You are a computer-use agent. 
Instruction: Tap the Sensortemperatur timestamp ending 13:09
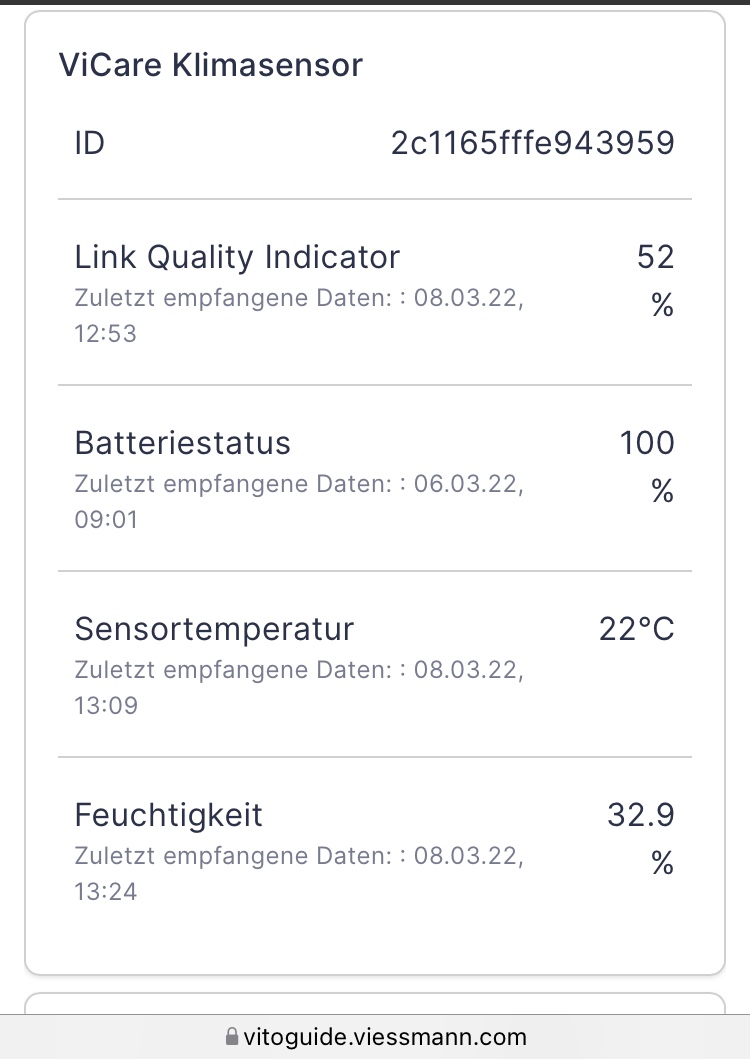coord(299,687)
